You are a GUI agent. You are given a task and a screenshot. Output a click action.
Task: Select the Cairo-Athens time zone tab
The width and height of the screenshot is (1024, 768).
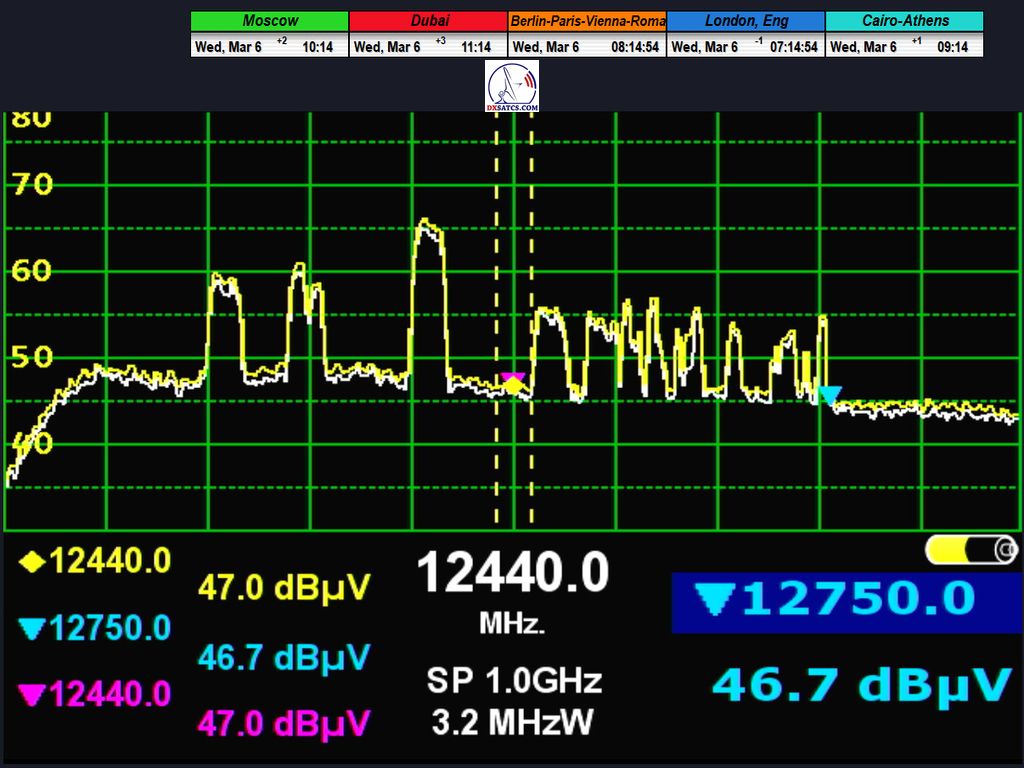click(x=904, y=21)
